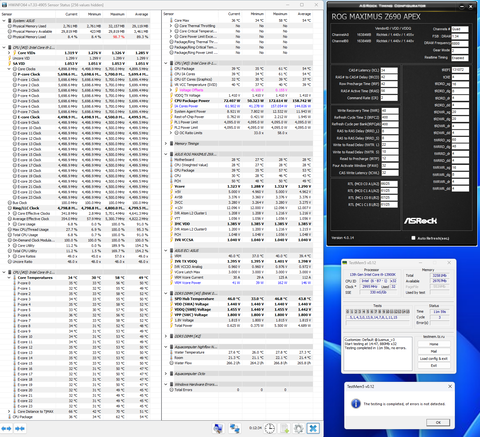This screenshot has height=437, width=480.
Task: Open the HWiNFO monitor-with-tools icon
Action: point(218,428)
